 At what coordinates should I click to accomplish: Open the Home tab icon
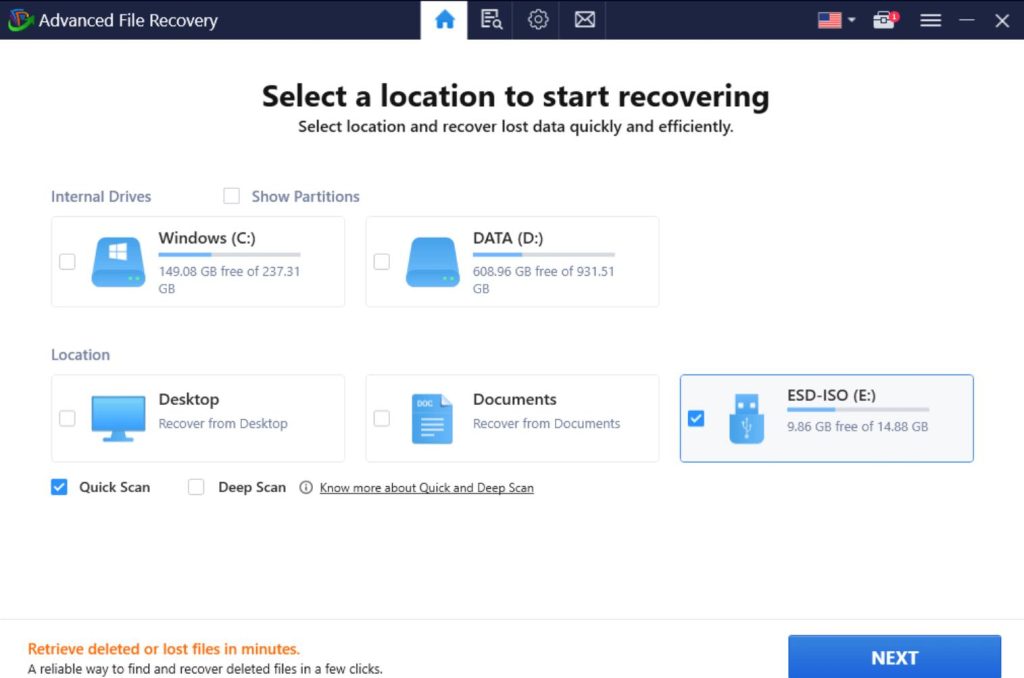[444, 20]
